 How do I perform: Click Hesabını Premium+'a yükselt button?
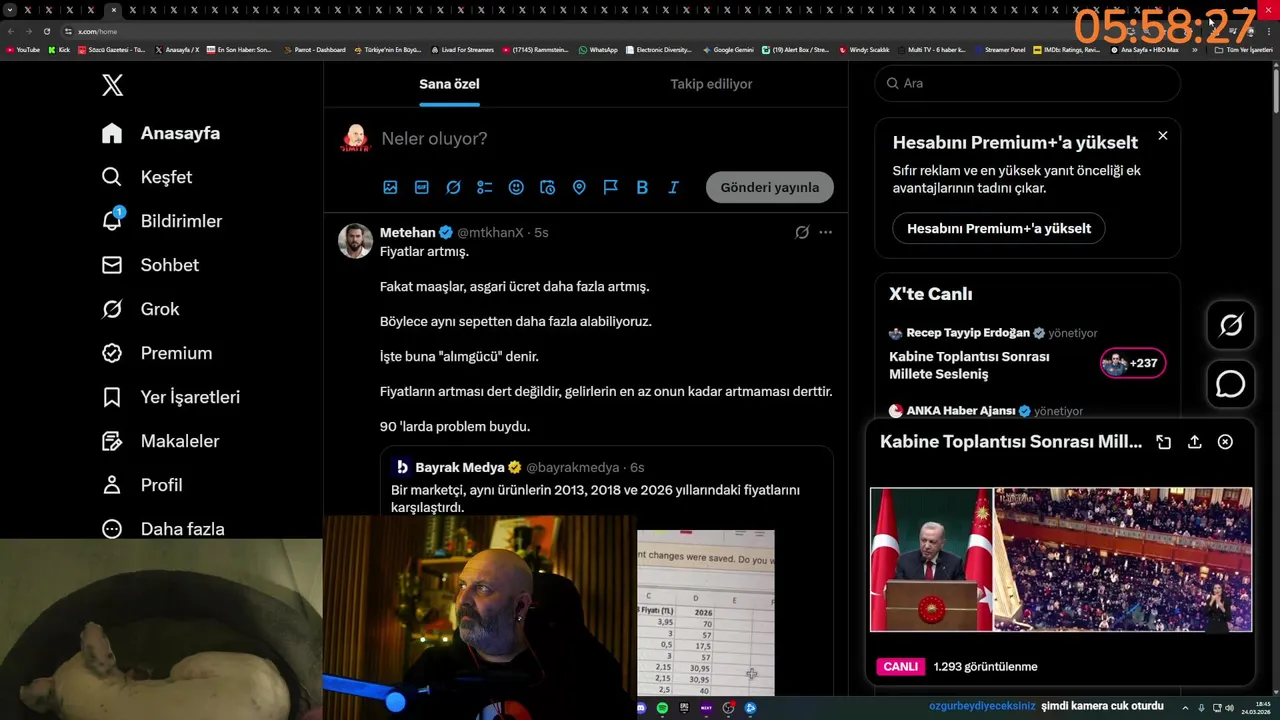point(999,228)
